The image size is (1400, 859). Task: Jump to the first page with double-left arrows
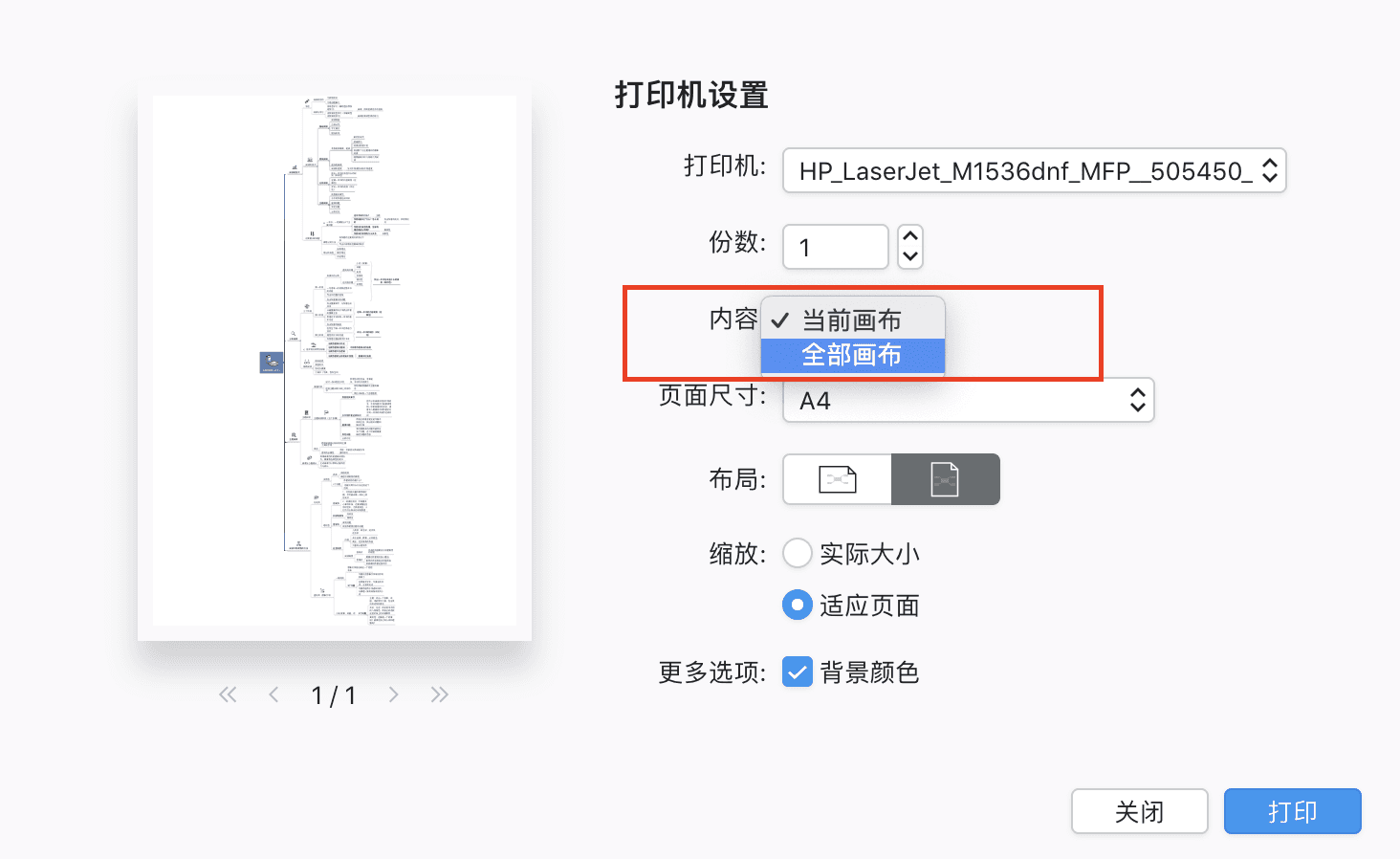(x=228, y=694)
